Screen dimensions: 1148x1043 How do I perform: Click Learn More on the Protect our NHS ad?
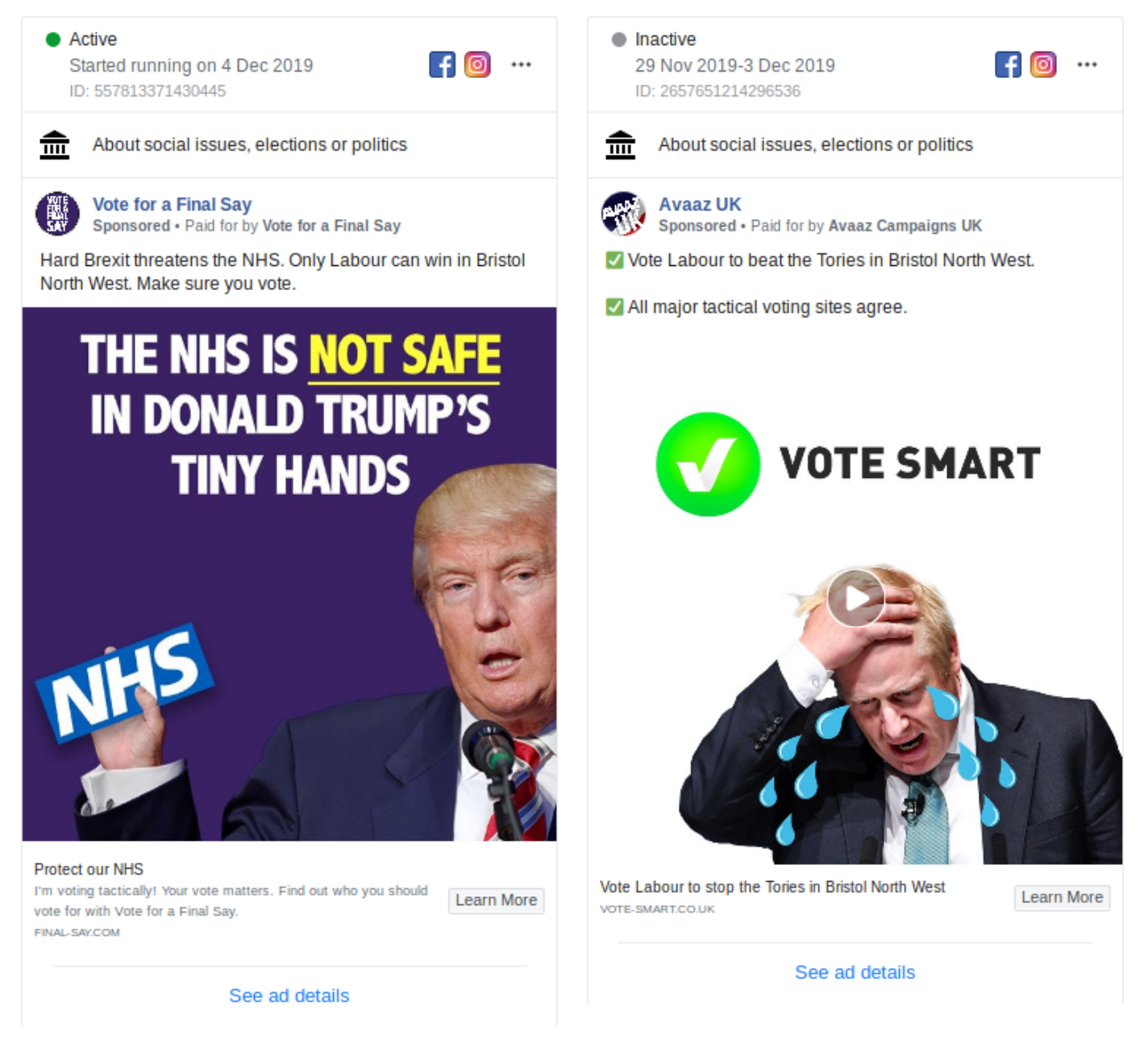[497, 900]
